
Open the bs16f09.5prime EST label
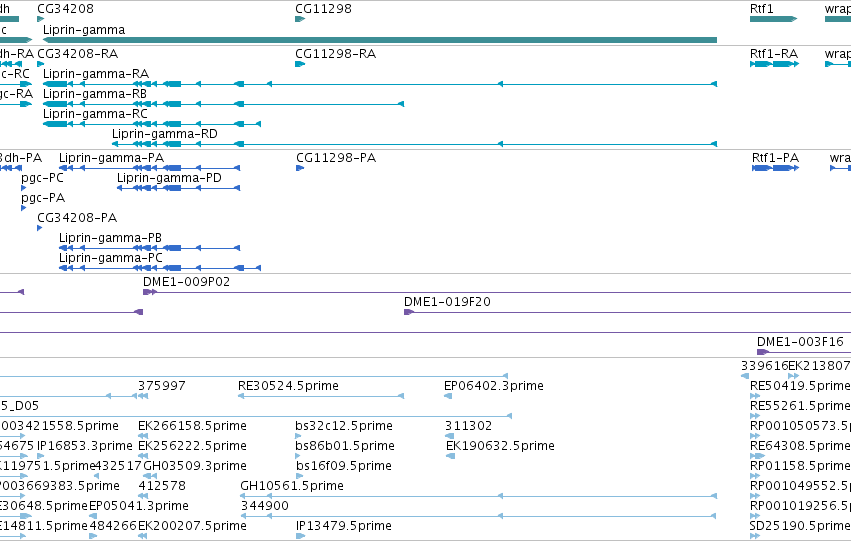(x=344, y=466)
